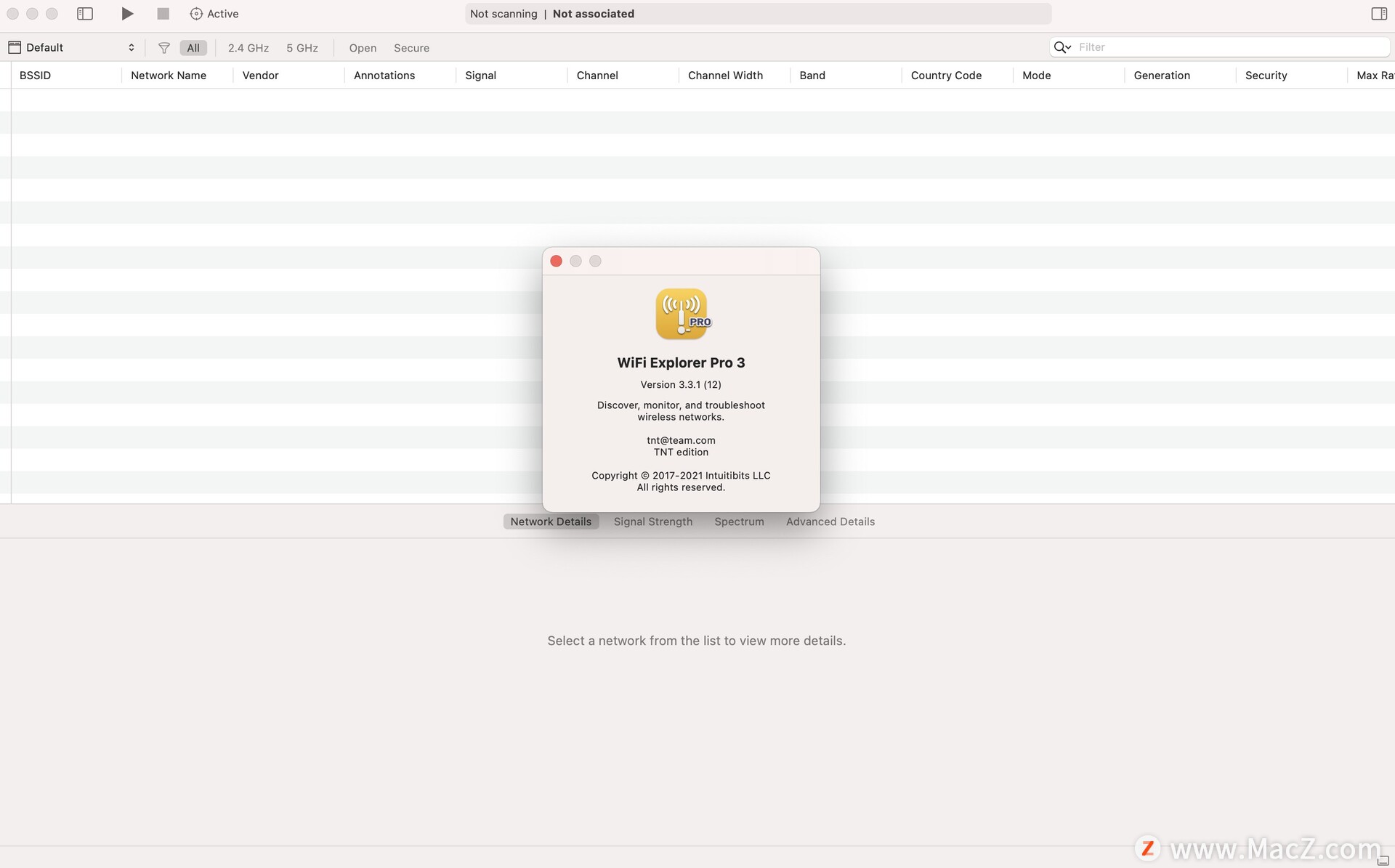
Task: Select the All filter
Action: (193, 48)
